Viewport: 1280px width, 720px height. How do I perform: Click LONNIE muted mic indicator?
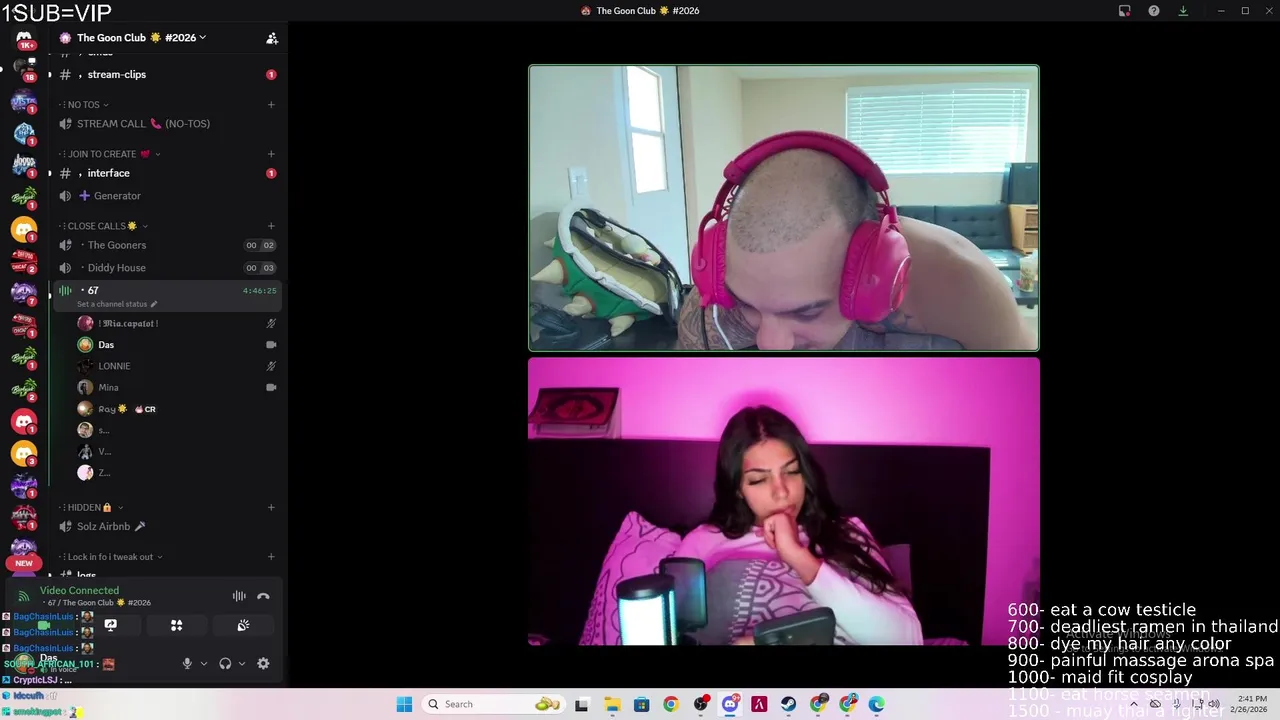(x=271, y=366)
